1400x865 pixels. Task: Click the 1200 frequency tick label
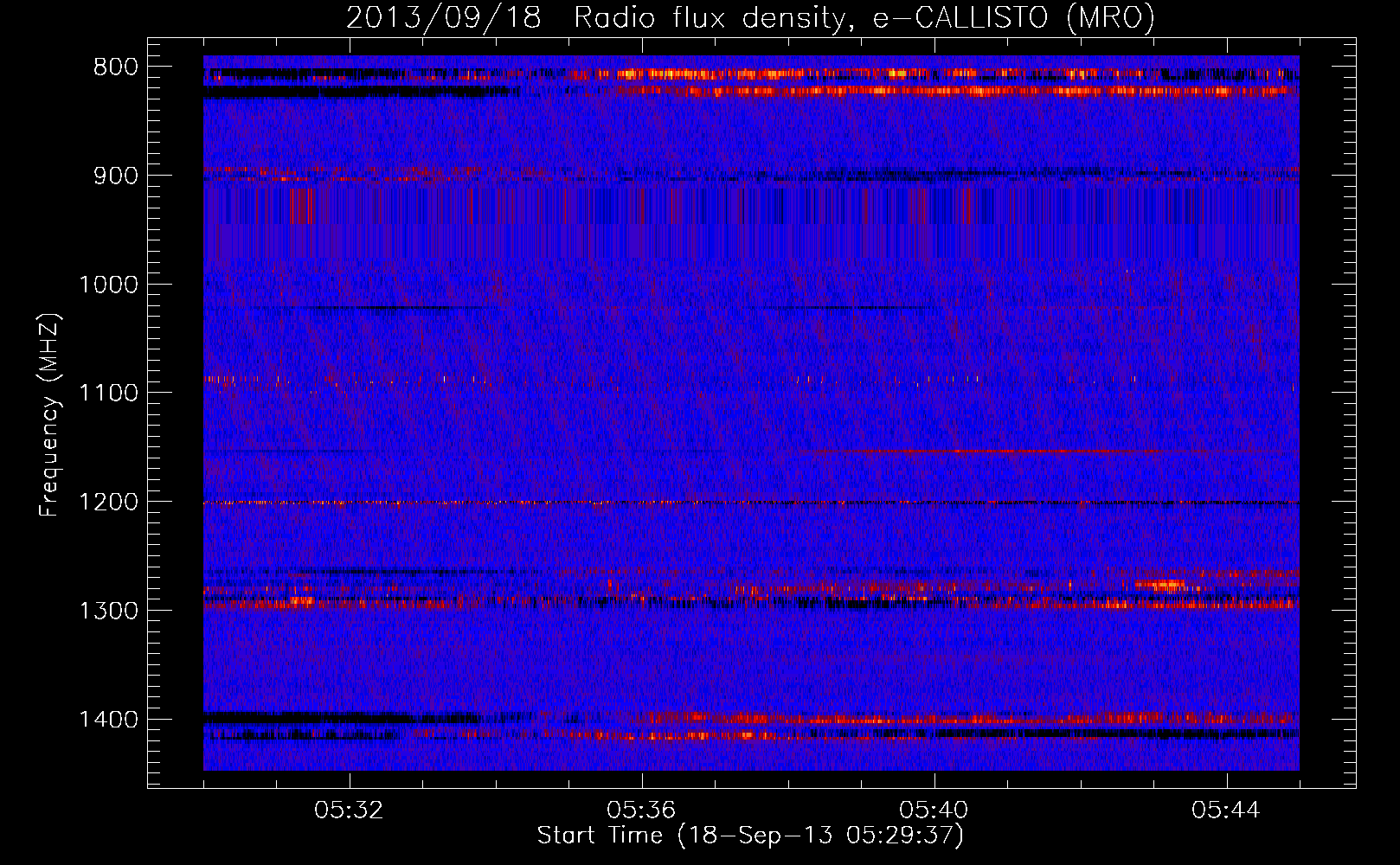point(108,503)
